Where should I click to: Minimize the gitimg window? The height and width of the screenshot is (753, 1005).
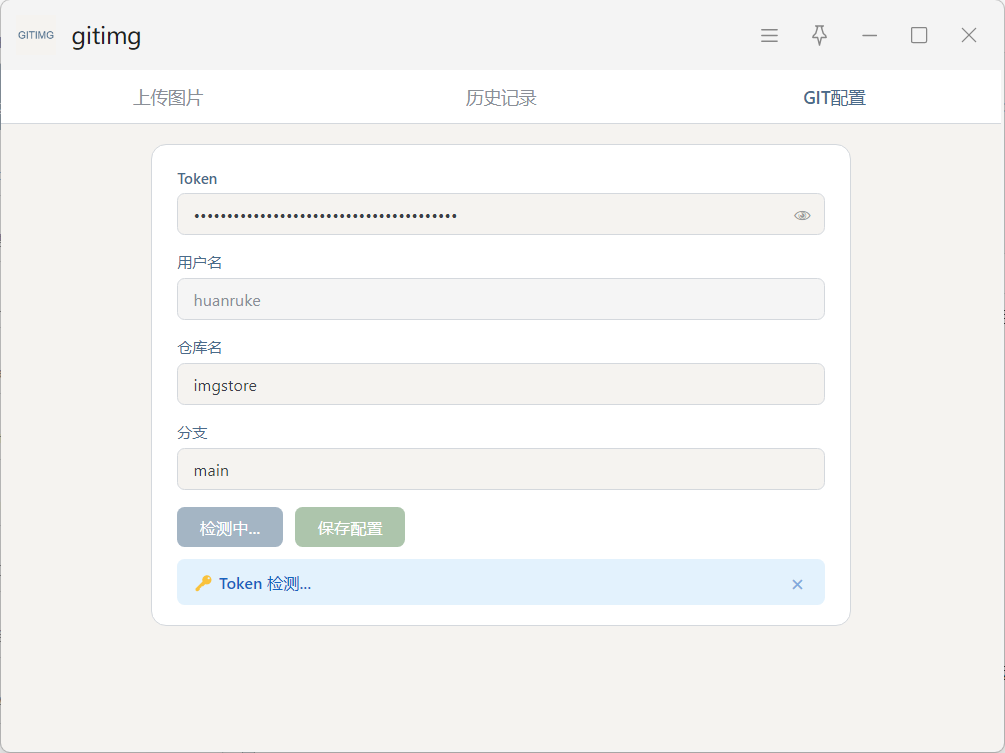(869, 35)
